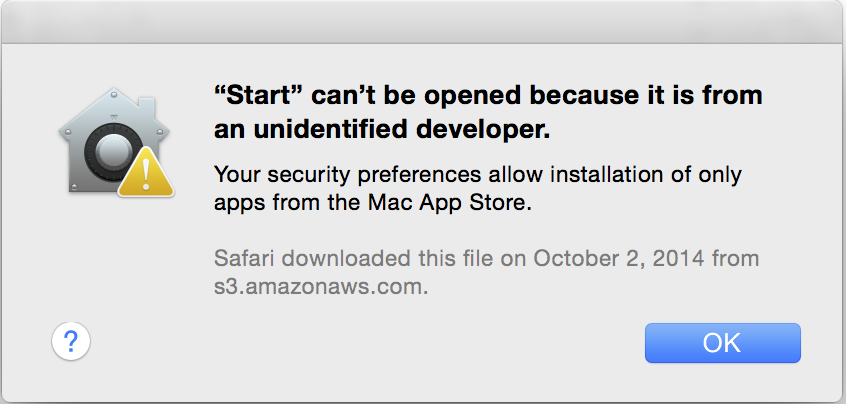This screenshot has width=846, height=404.
Task: Click the chimney of the house icon
Action: (x=145, y=108)
